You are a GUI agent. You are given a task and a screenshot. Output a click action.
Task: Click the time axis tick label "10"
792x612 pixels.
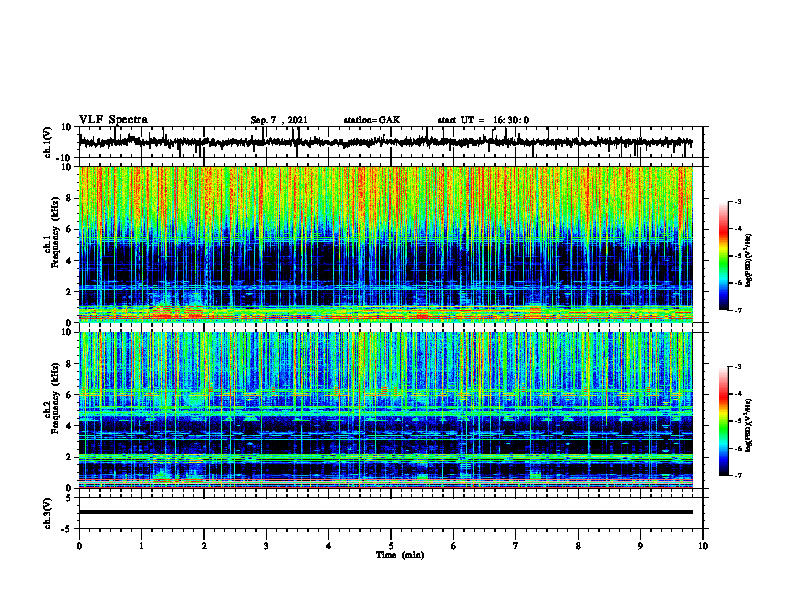703,546
